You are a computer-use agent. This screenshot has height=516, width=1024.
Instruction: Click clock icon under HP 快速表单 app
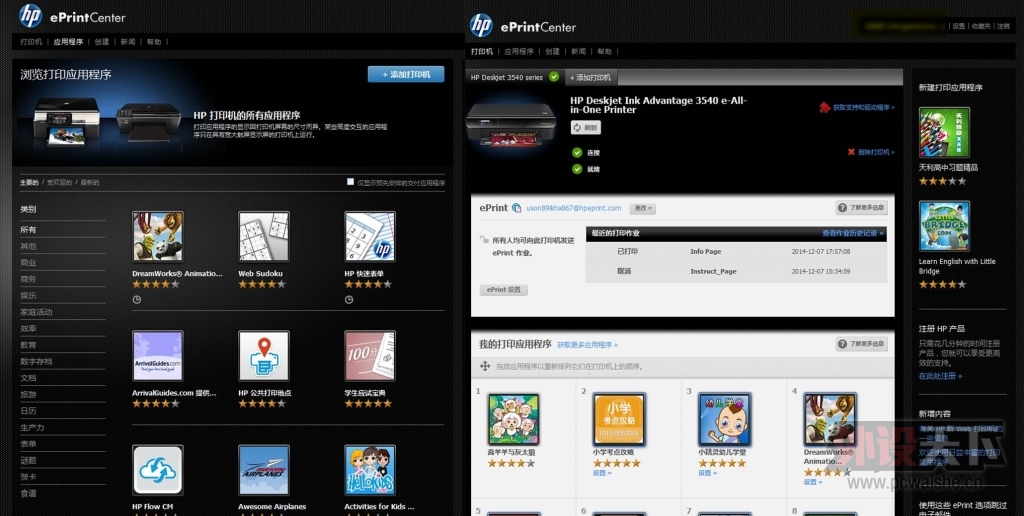pyautogui.click(x=349, y=300)
